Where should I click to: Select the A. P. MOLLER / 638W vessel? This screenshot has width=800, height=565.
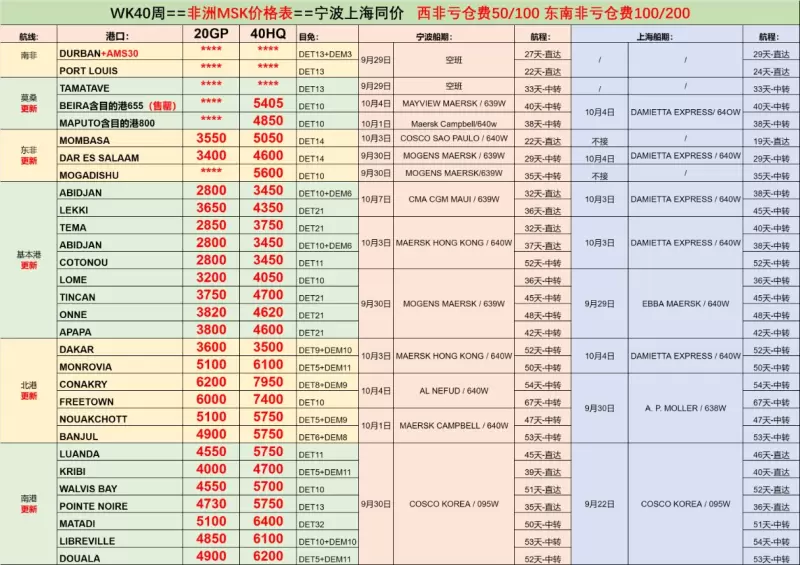tap(685, 408)
